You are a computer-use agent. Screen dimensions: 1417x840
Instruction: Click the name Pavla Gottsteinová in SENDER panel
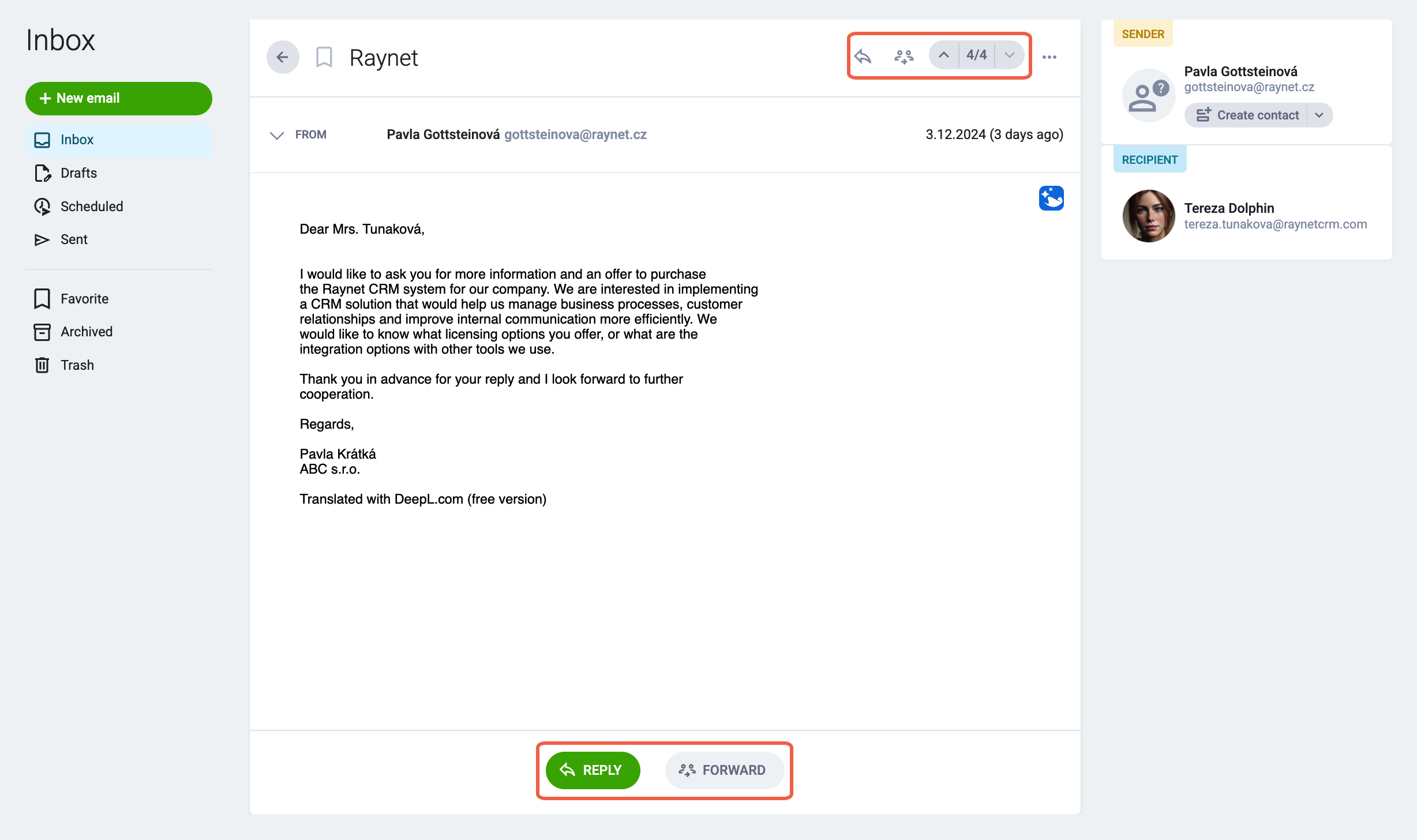coord(1240,72)
